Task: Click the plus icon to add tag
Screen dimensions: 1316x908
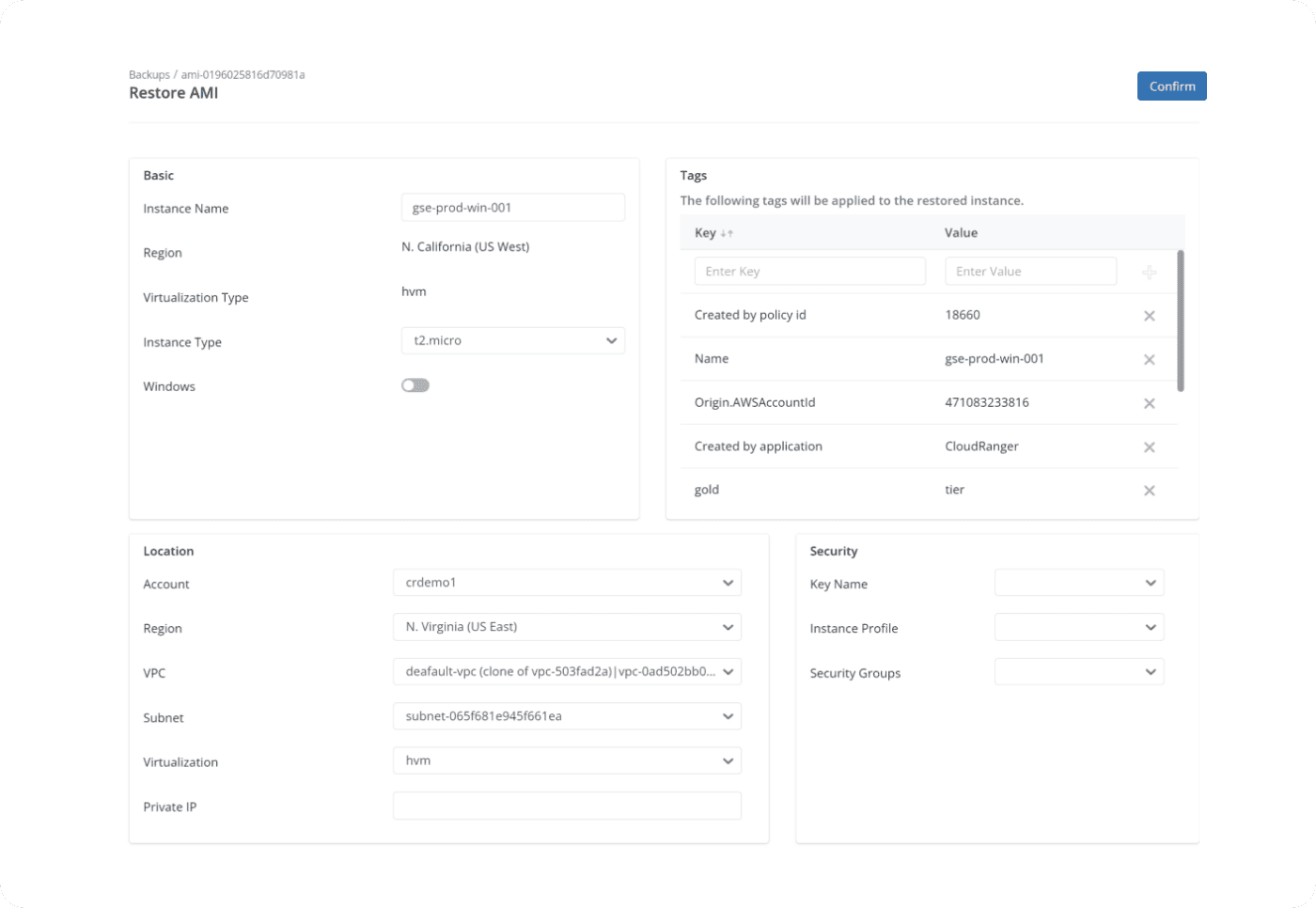Action: pos(1149,273)
